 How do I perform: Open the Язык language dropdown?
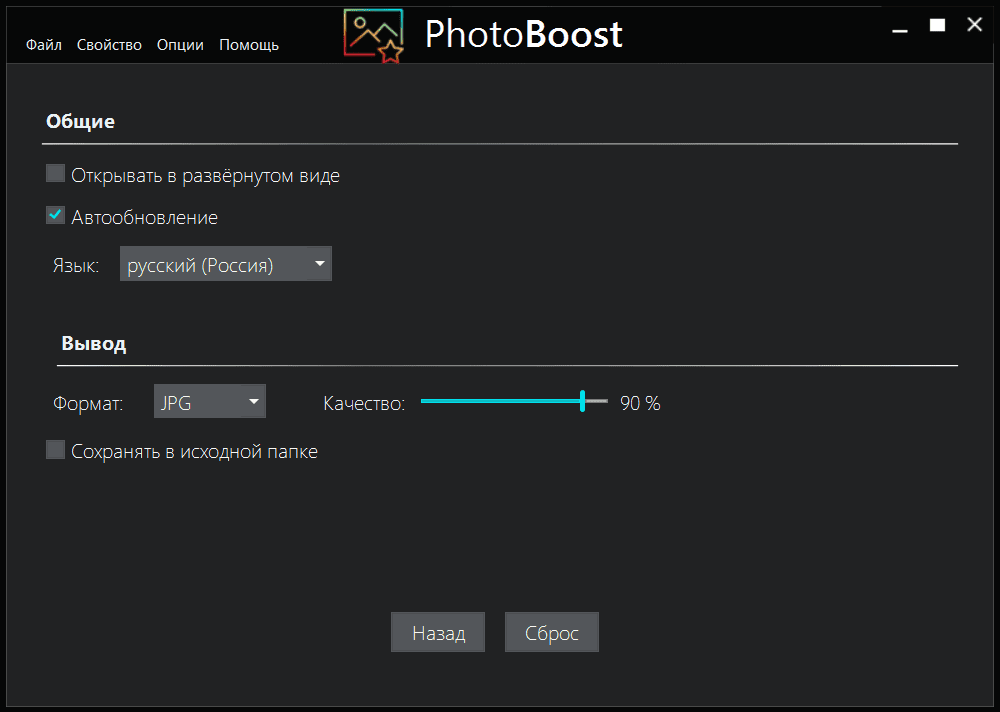226,264
